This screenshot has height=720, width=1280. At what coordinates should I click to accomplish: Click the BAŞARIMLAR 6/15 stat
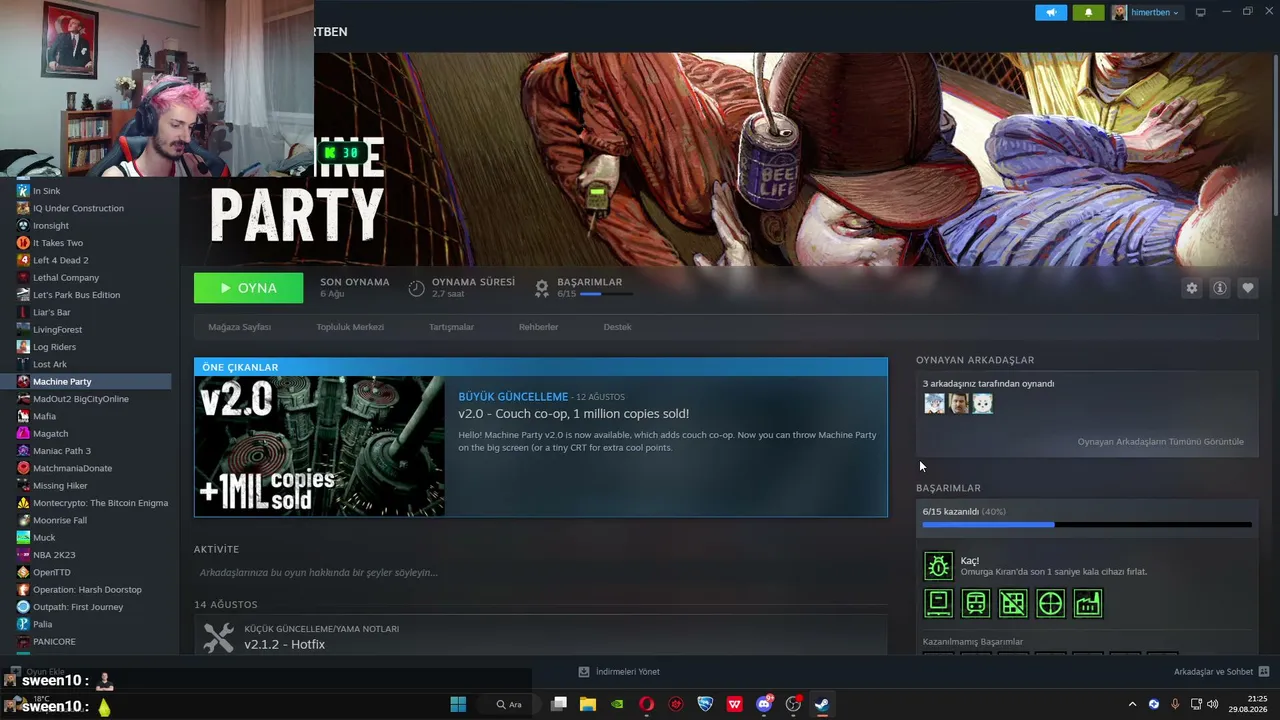pyautogui.click(x=584, y=288)
